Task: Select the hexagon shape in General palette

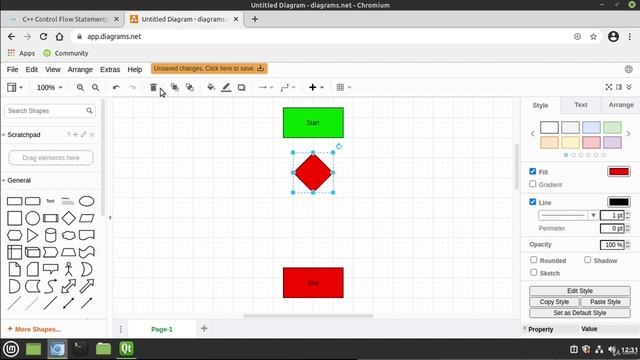Action: [14, 235]
